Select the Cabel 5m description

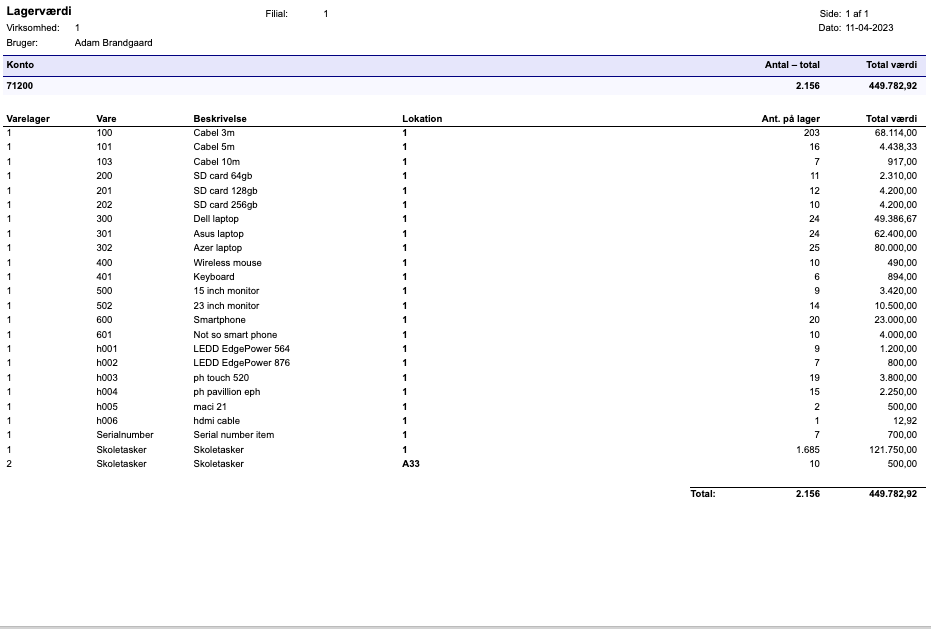point(214,147)
